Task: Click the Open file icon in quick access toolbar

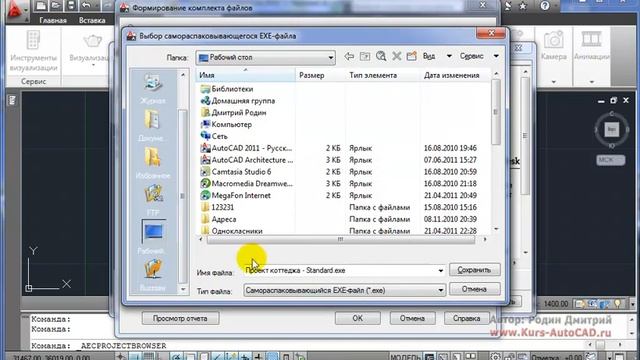Action: 56,6
